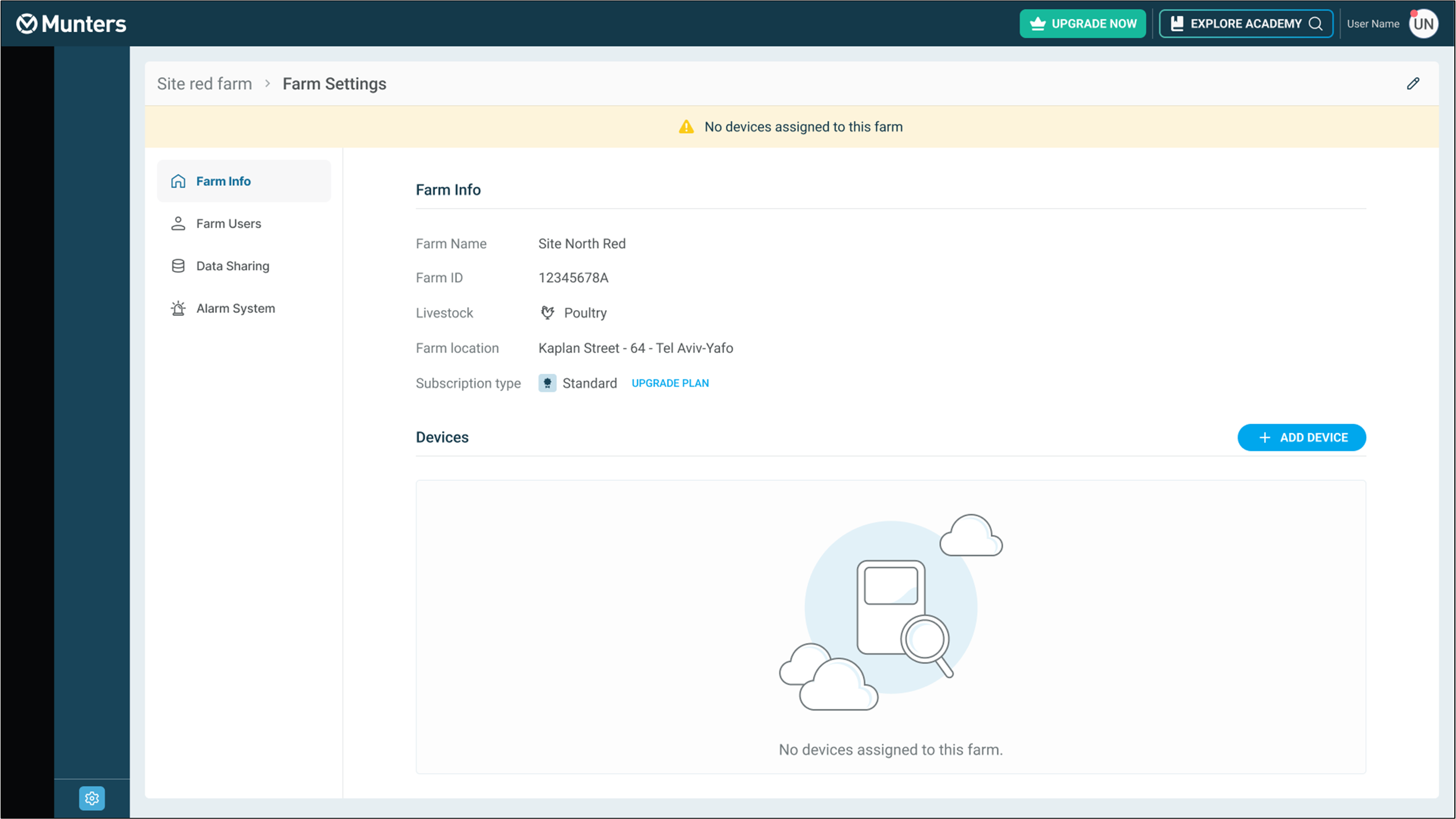Click the pencil edit icon
Image resolution: width=1456 pixels, height=819 pixels.
click(x=1413, y=84)
